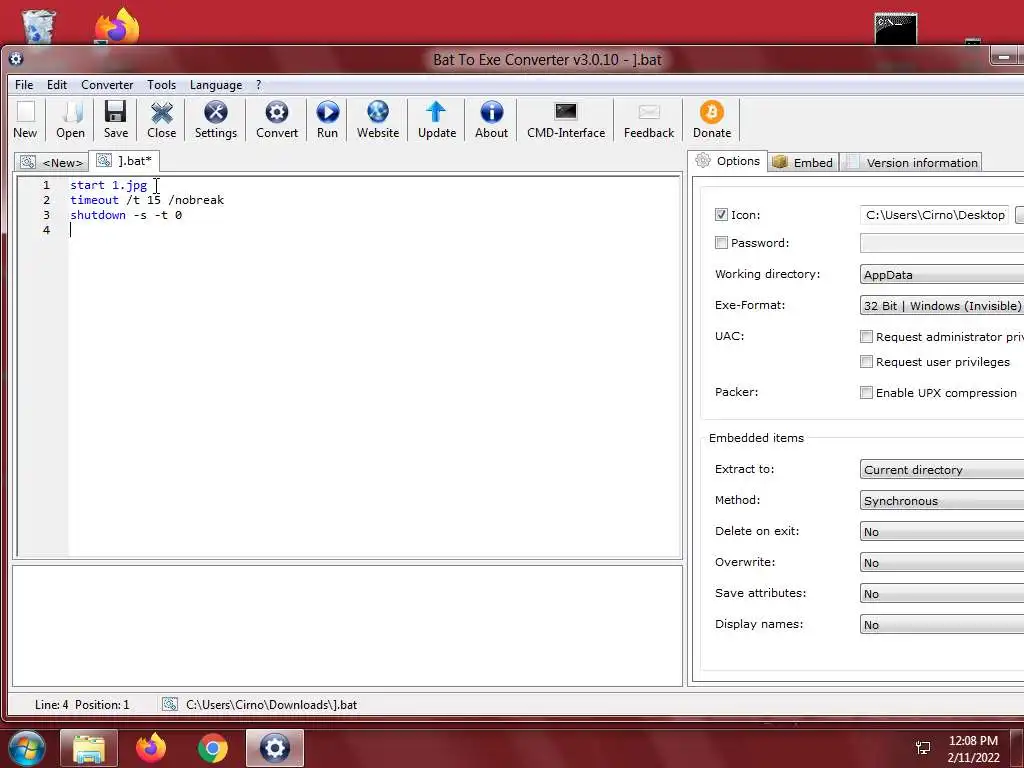
Task: Click the network tray icon
Action: click(923, 748)
